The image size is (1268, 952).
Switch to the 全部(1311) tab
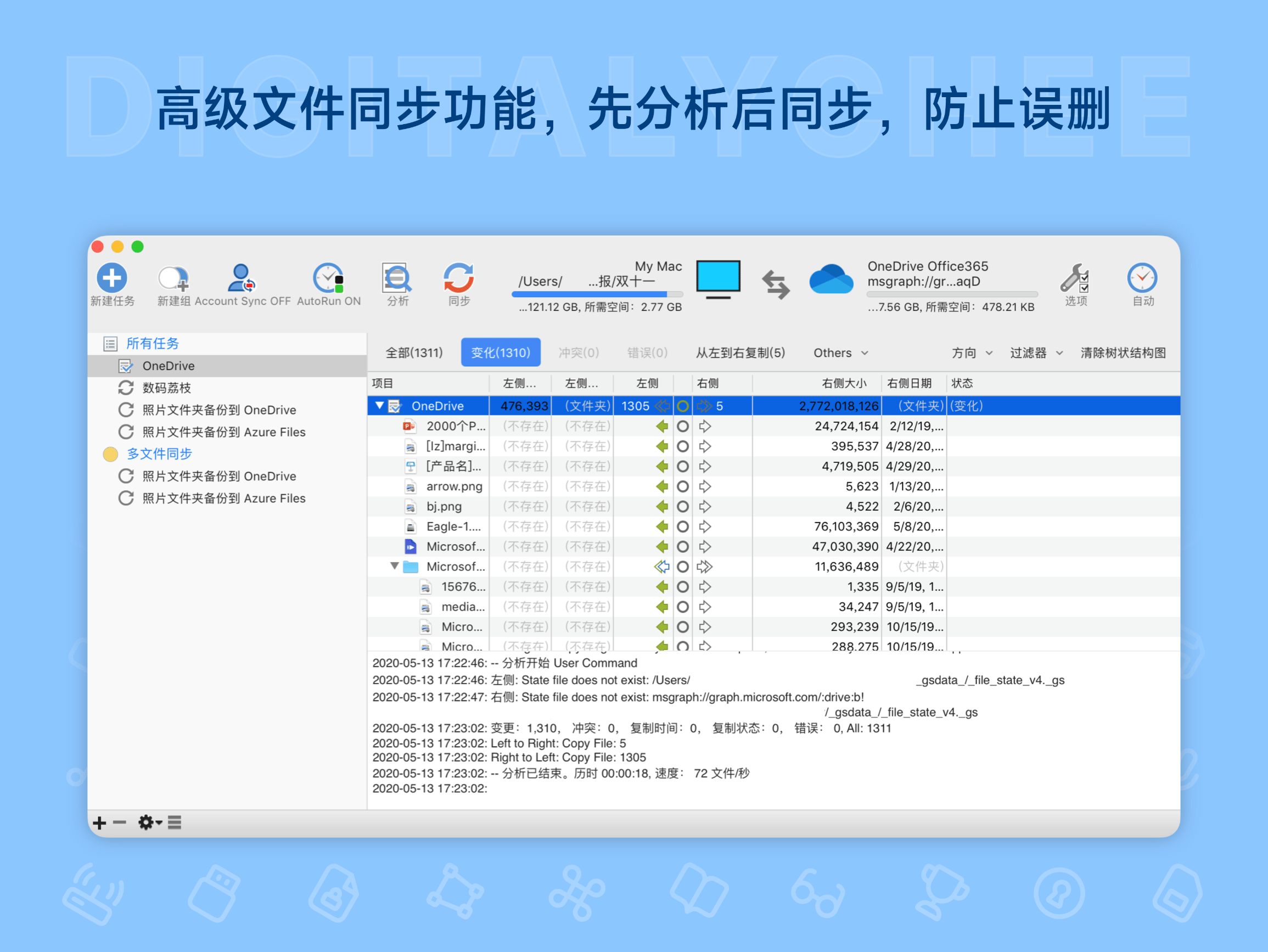point(414,352)
